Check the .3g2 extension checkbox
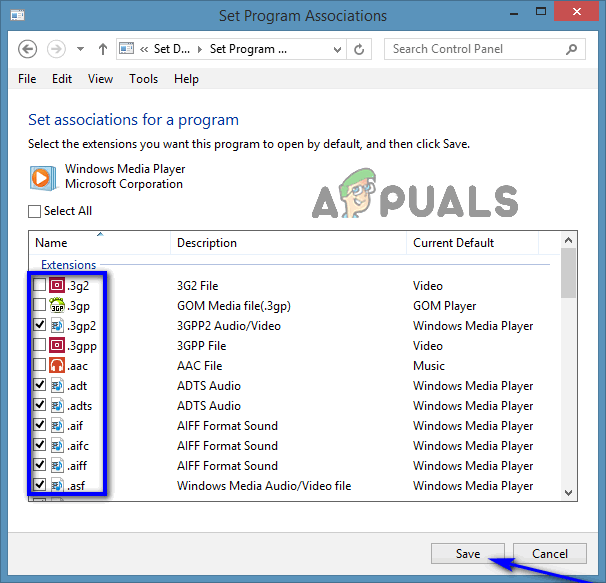Image resolution: width=606 pixels, height=583 pixels. coord(39,285)
